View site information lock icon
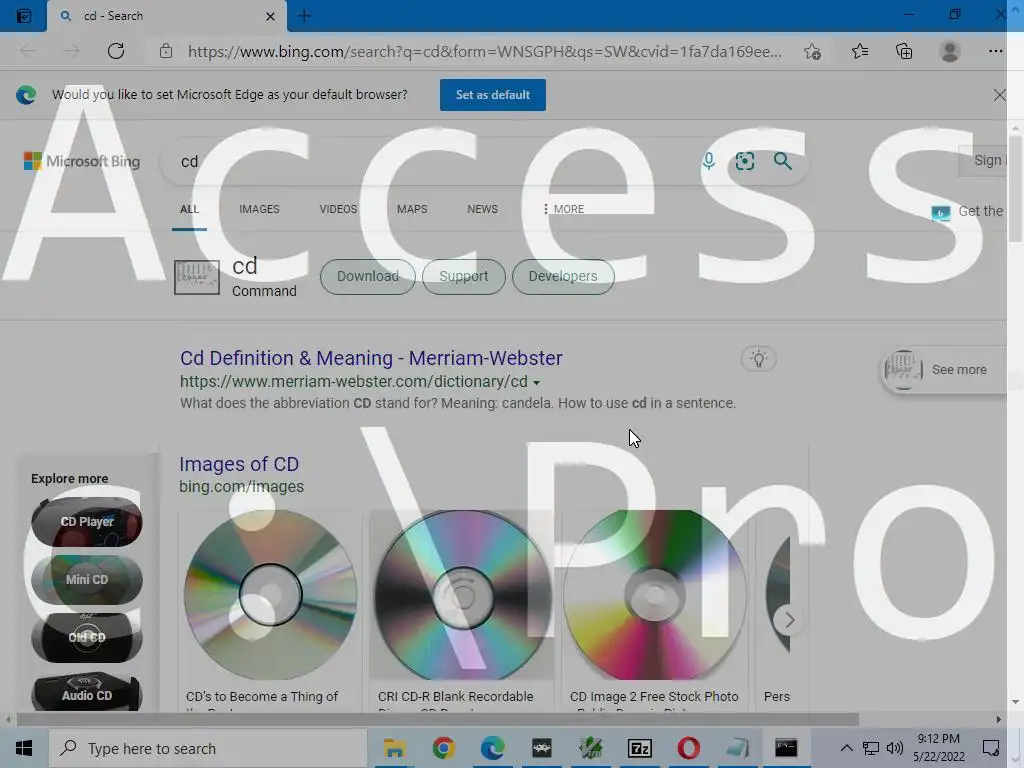The width and height of the screenshot is (1024, 768). 166,51
